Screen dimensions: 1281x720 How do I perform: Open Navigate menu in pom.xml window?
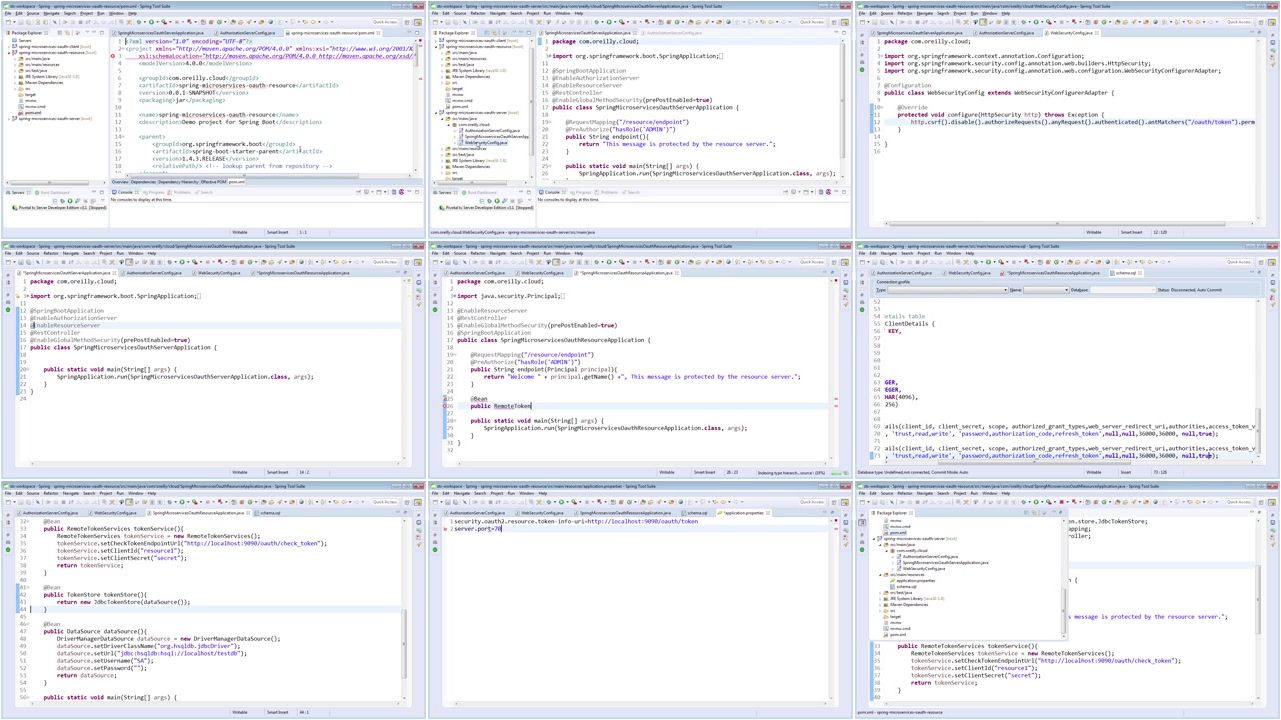[51, 13]
